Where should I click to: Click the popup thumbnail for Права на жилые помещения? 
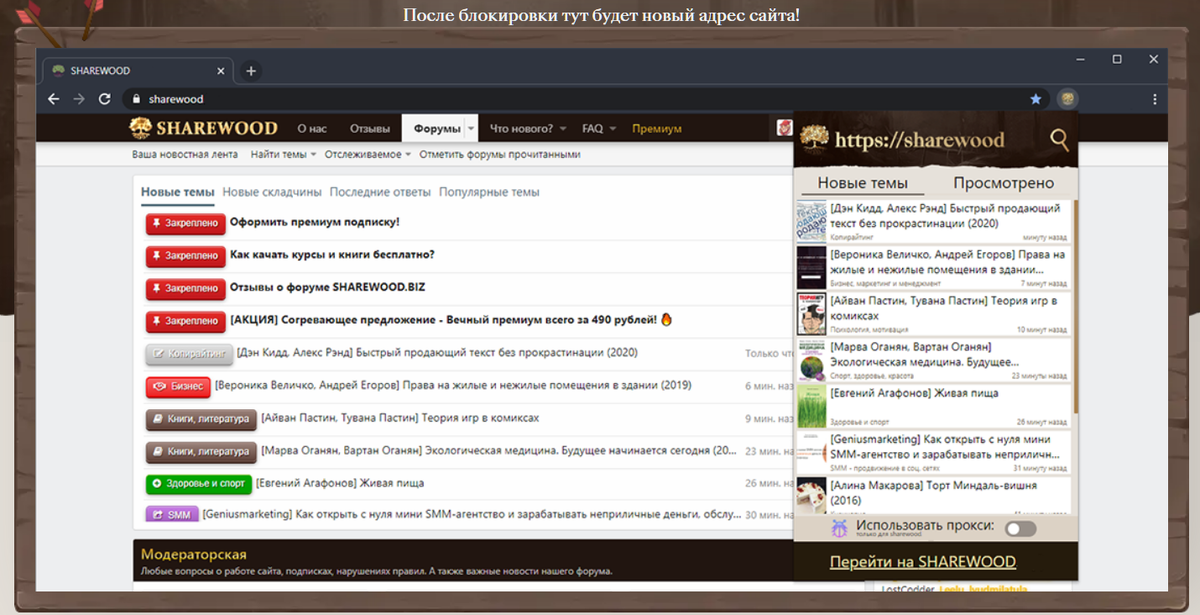pos(811,267)
